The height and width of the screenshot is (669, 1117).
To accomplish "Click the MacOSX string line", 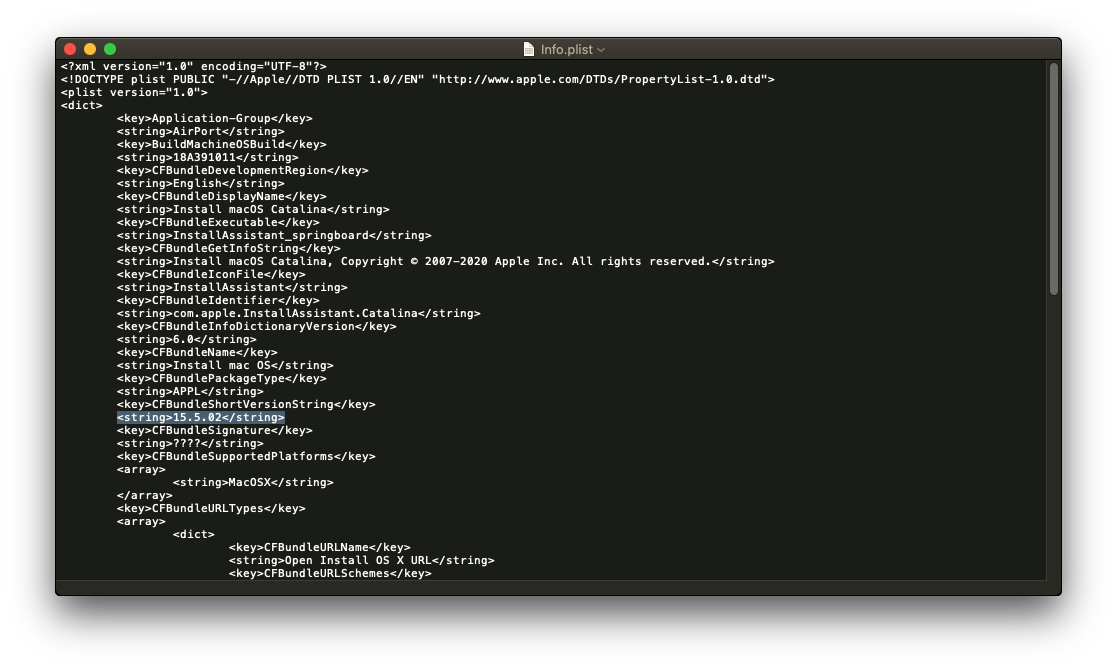I will [253, 482].
